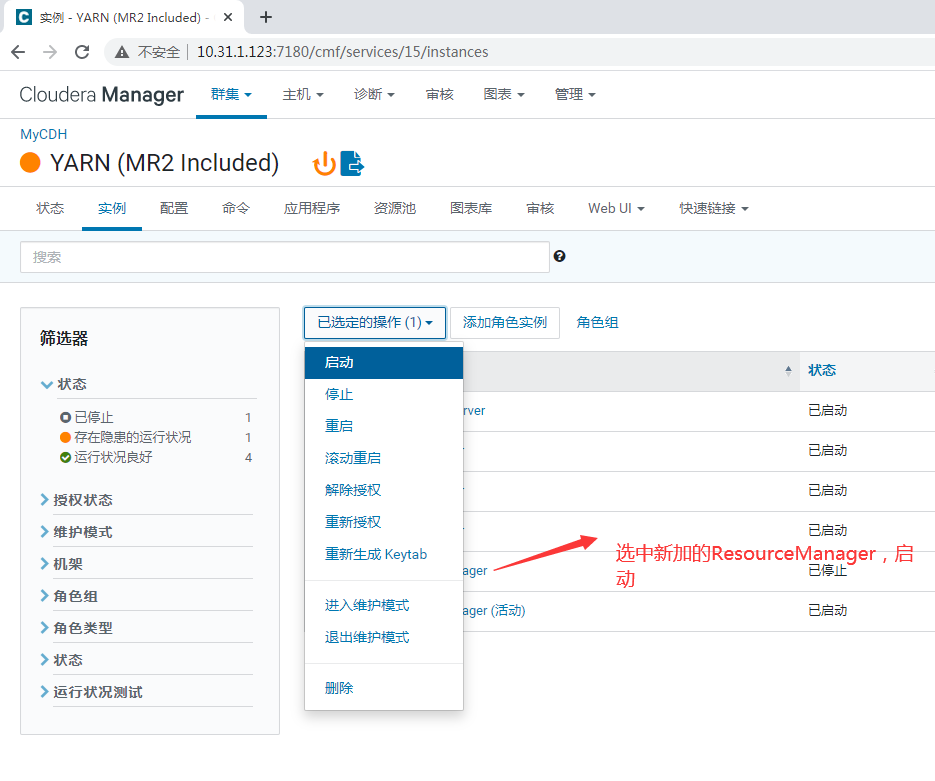Switch to the service 审核 tab

(x=540, y=208)
